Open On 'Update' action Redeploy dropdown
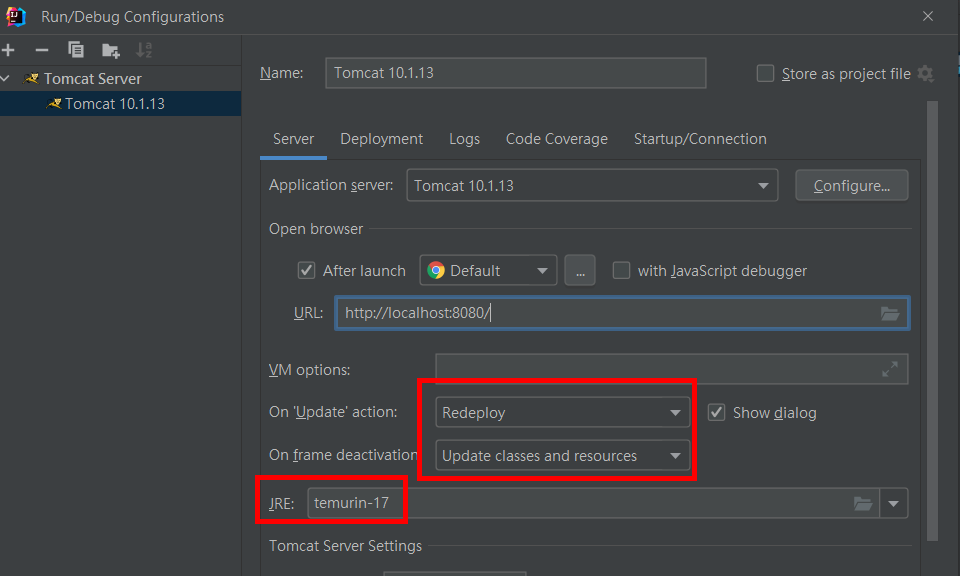The width and height of the screenshot is (960, 576). [x=562, y=413]
